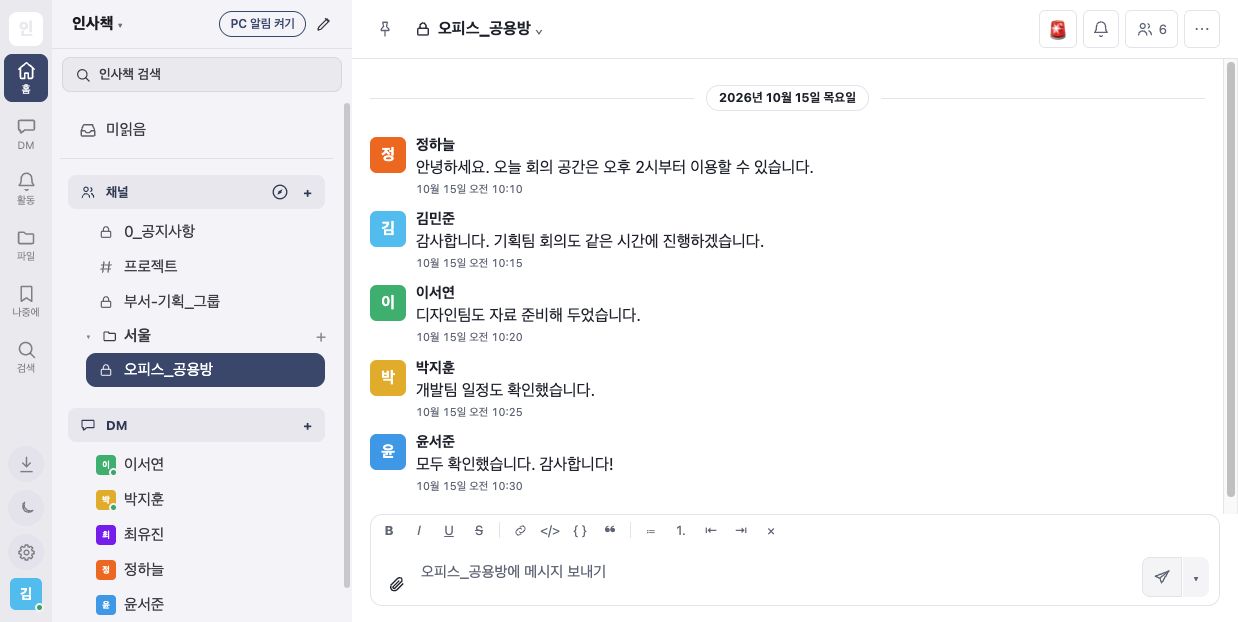Open the more options ellipsis menu

[1202, 29]
